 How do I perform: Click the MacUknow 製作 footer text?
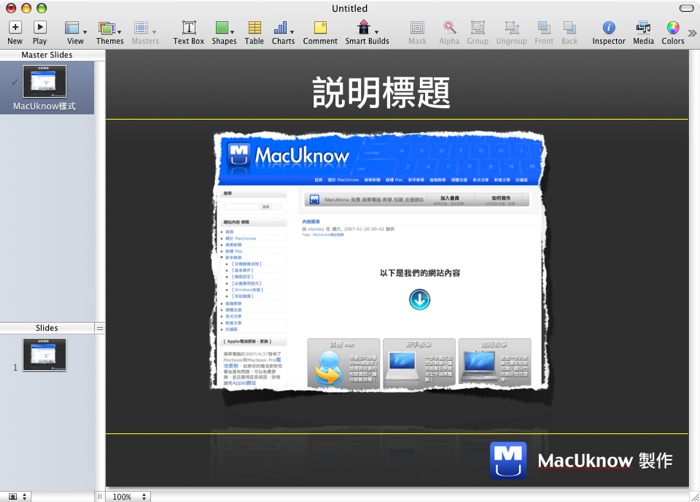[605, 460]
